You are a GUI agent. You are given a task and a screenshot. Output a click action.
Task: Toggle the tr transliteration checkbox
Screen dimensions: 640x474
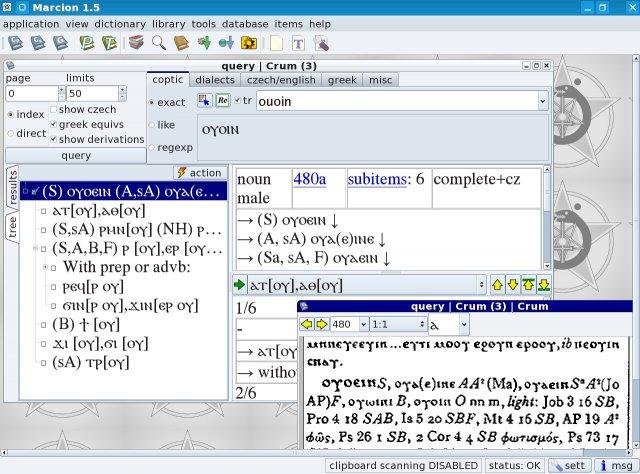(x=237, y=100)
